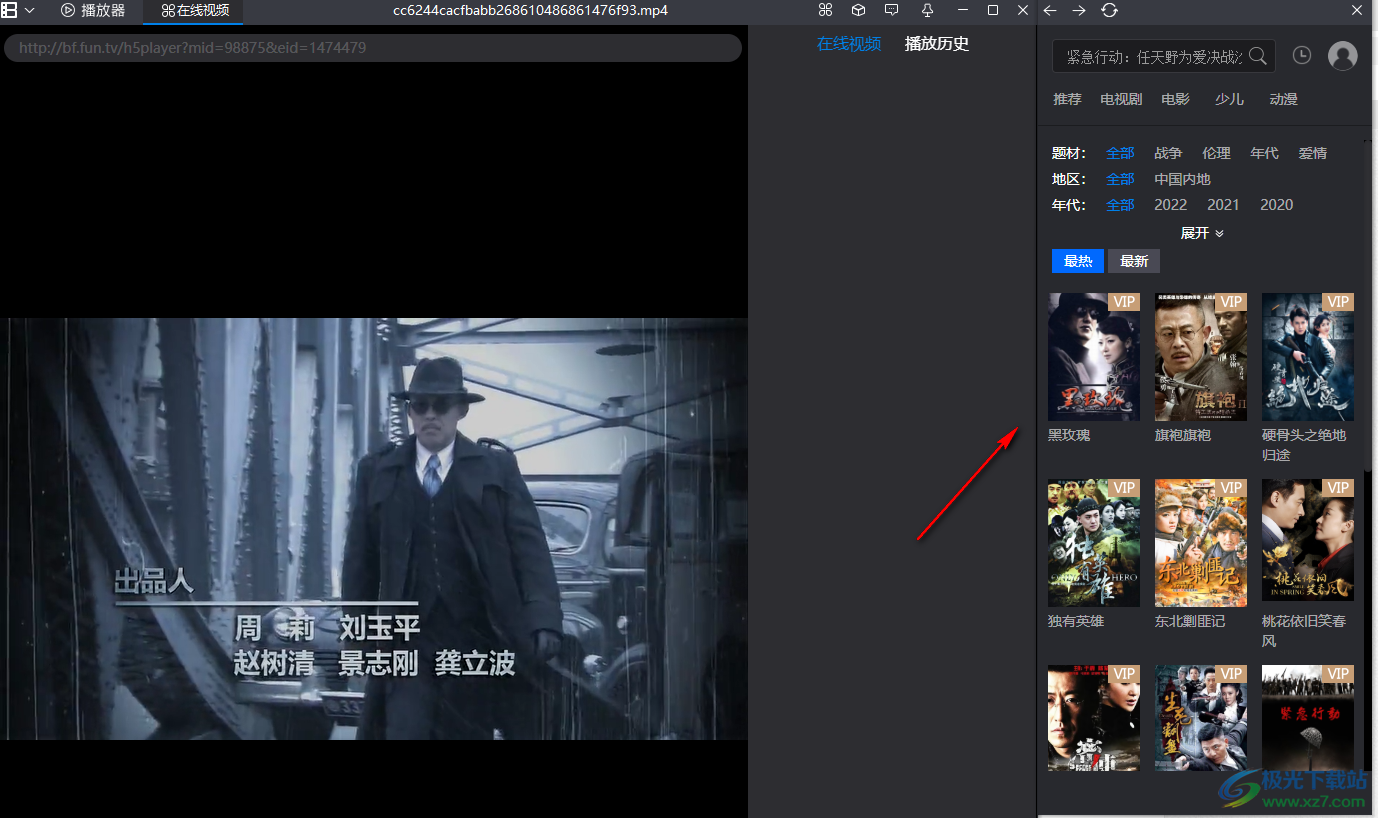Click the 3D box icon in title bar

click(858, 10)
